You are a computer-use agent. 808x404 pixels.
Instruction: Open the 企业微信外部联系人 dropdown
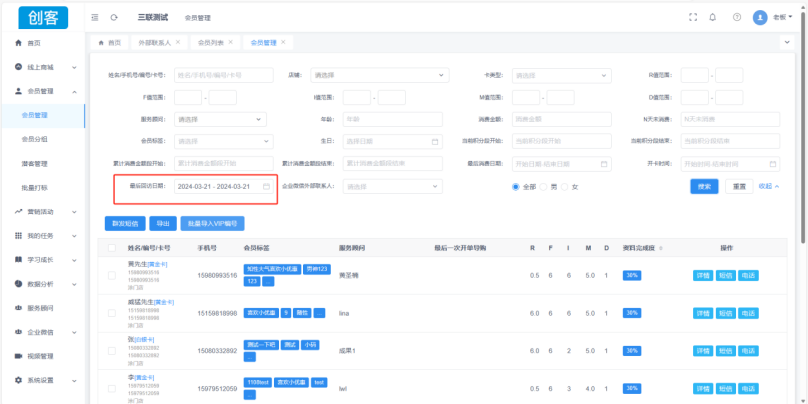coord(393,187)
